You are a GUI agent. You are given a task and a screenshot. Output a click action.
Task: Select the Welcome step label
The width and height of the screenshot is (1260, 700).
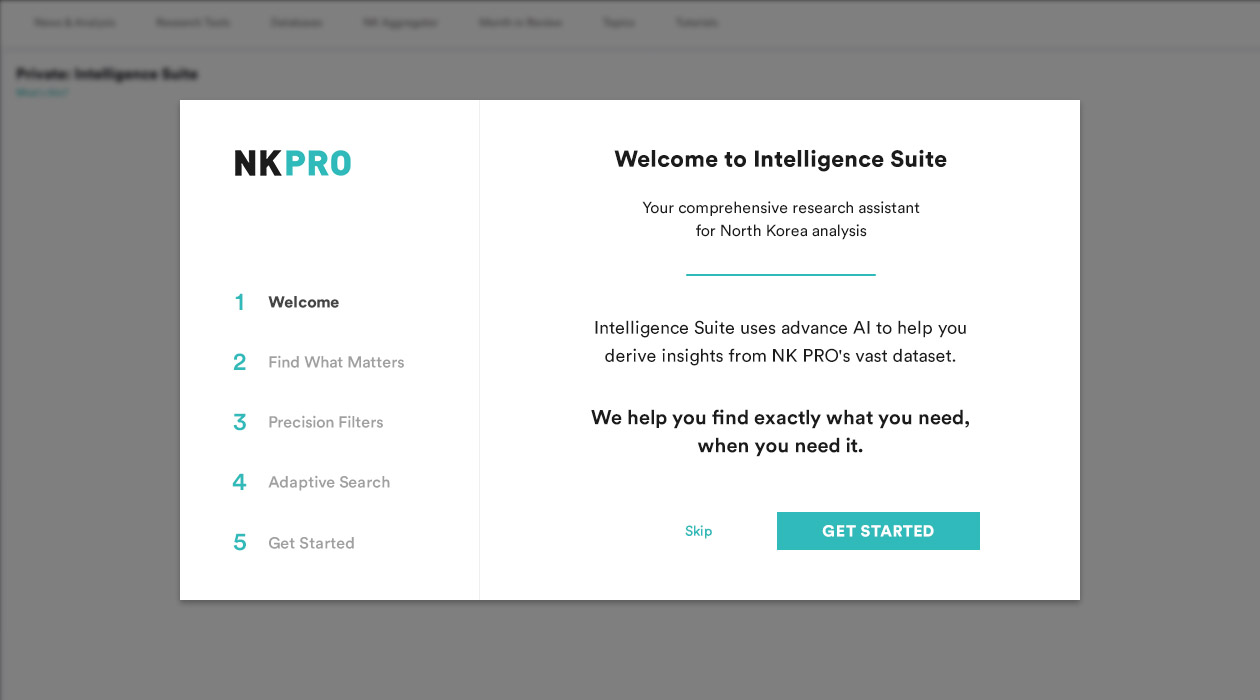coord(303,302)
